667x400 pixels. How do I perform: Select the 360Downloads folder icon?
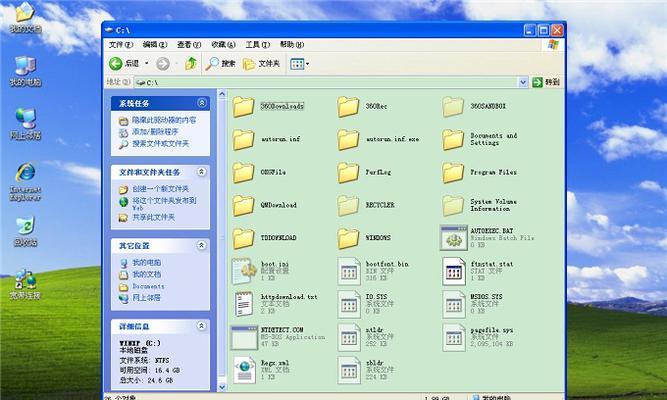coord(243,106)
